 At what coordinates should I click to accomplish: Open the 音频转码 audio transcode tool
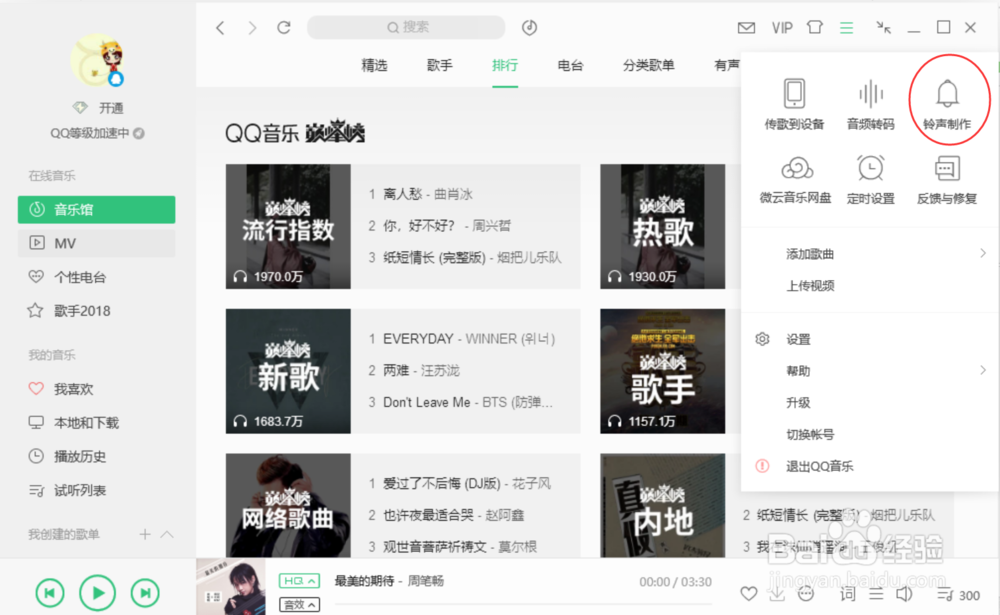[870, 97]
